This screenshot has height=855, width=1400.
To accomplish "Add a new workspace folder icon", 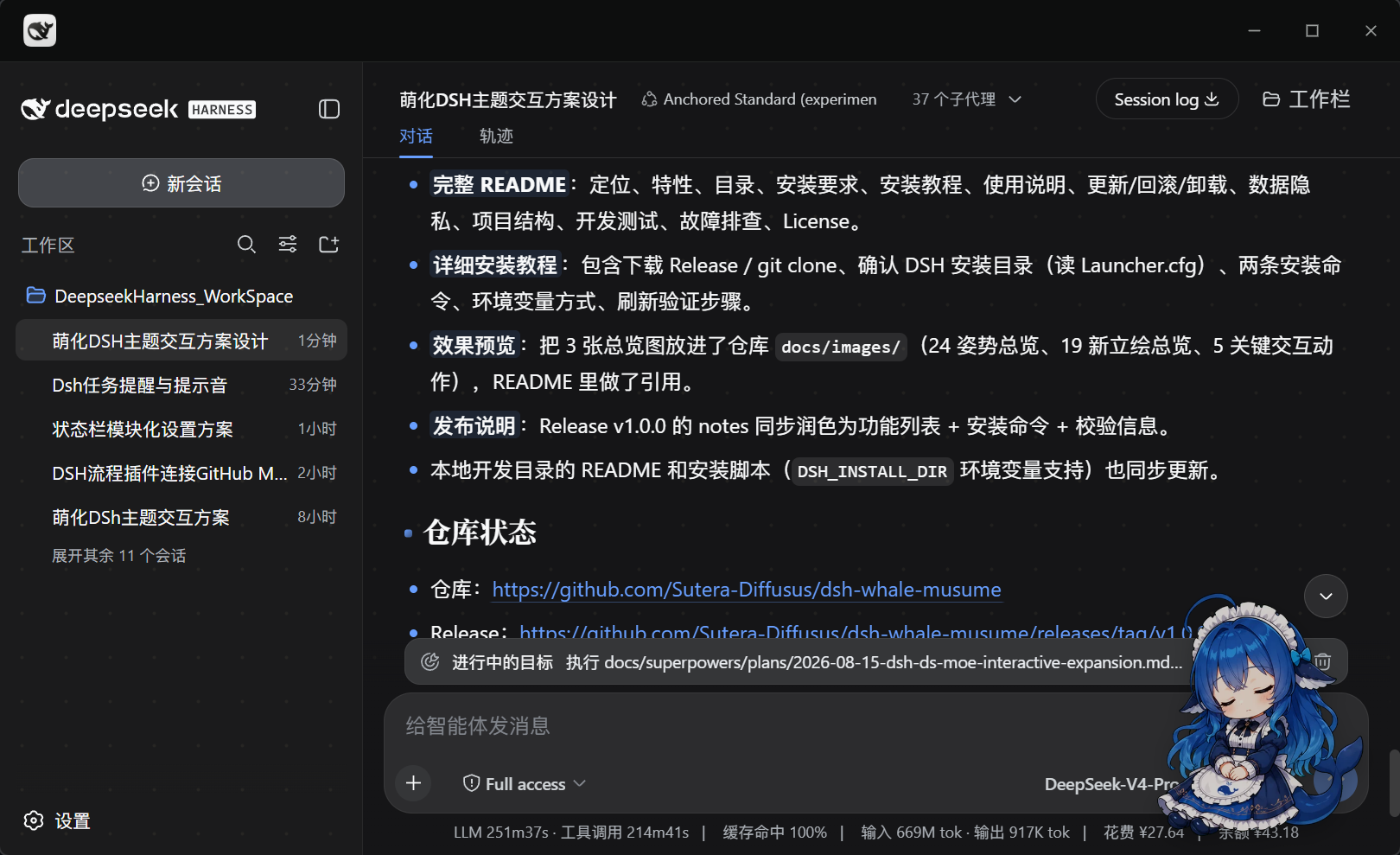I will [329, 245].
